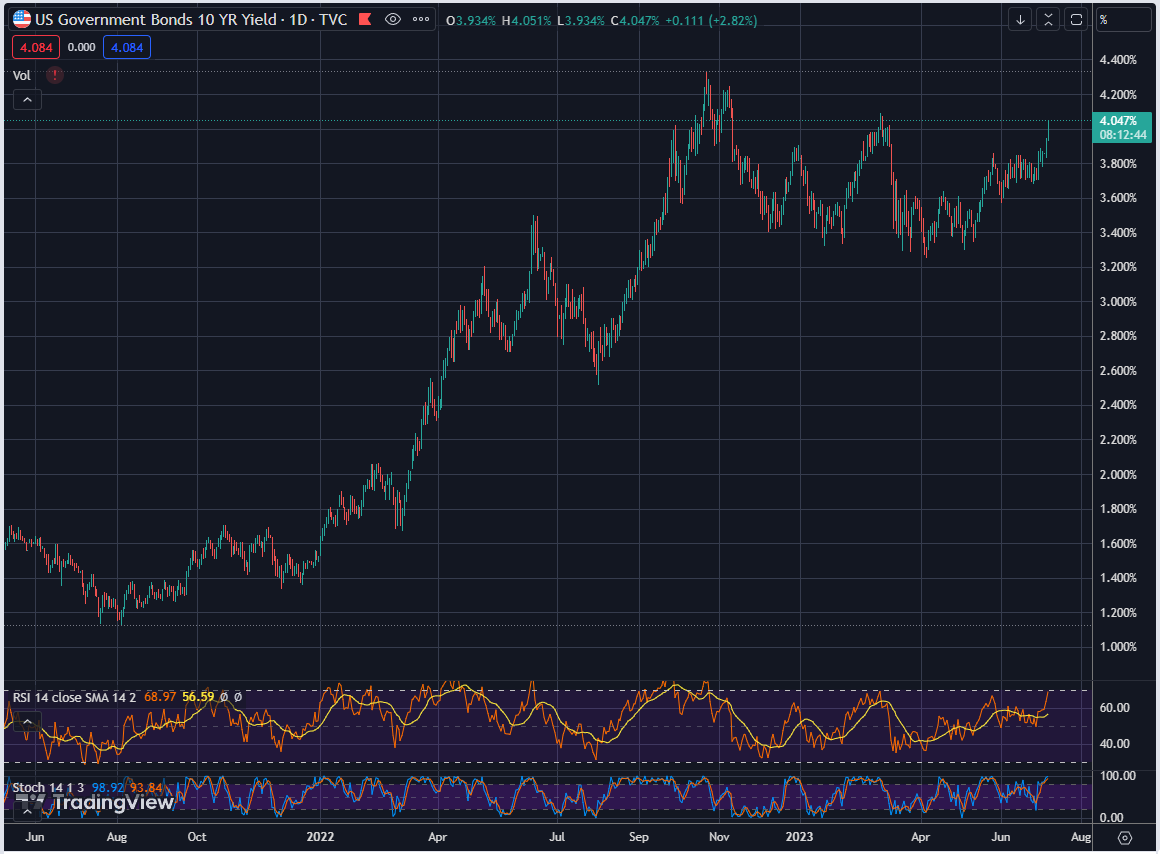Click the Vol warning exclamation icon
1160x854 pixels.
55,75
